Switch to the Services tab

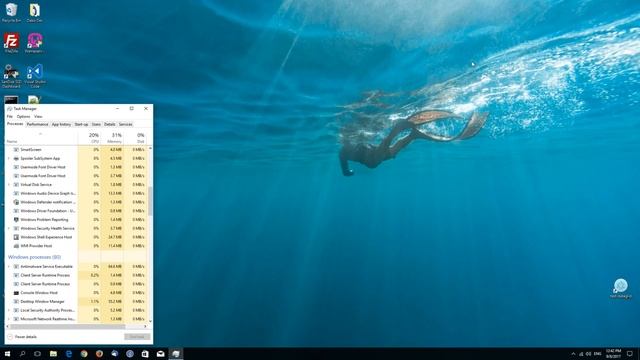pos(125,124)
